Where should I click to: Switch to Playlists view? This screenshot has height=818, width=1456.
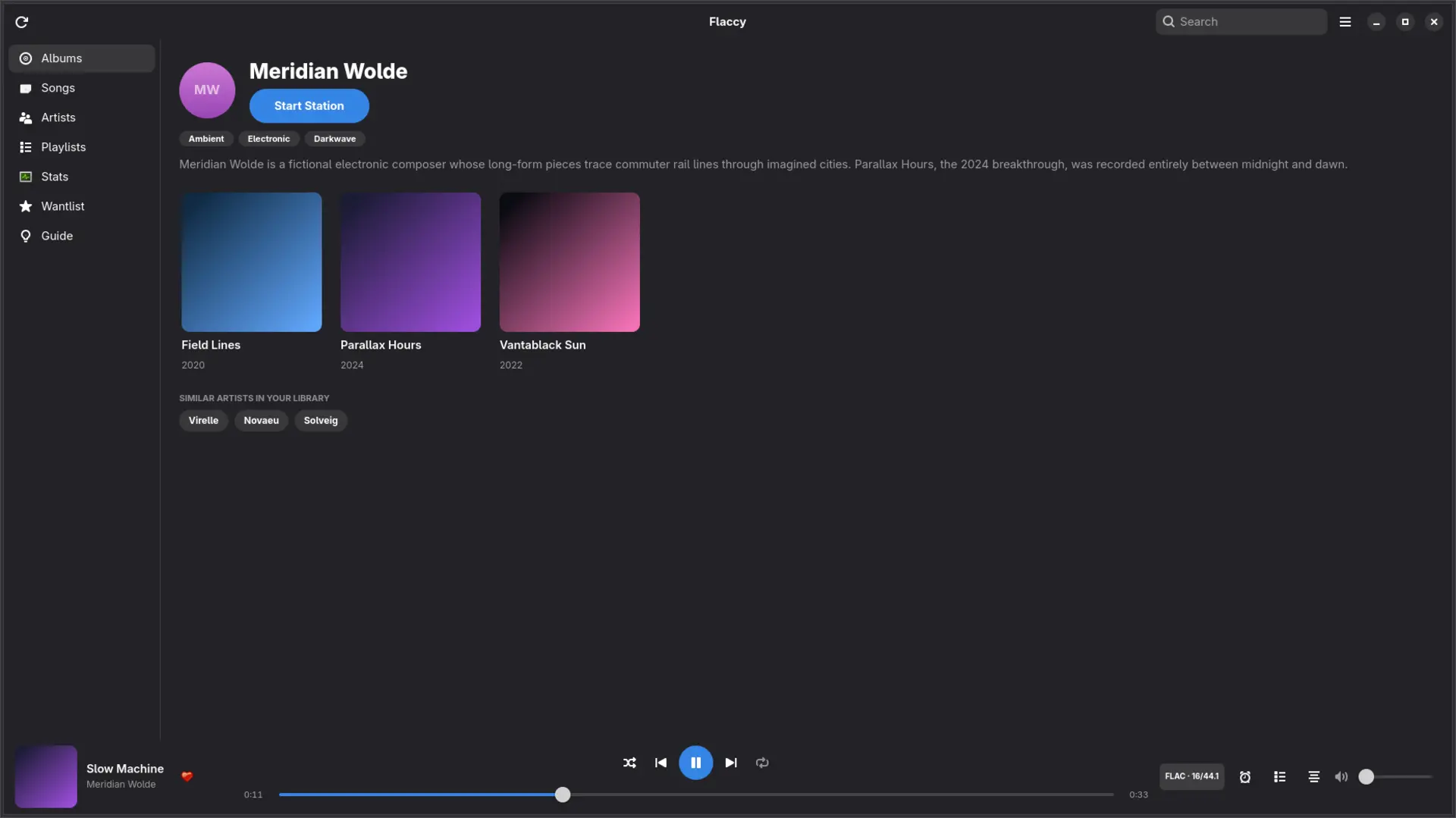click(82, 147)
